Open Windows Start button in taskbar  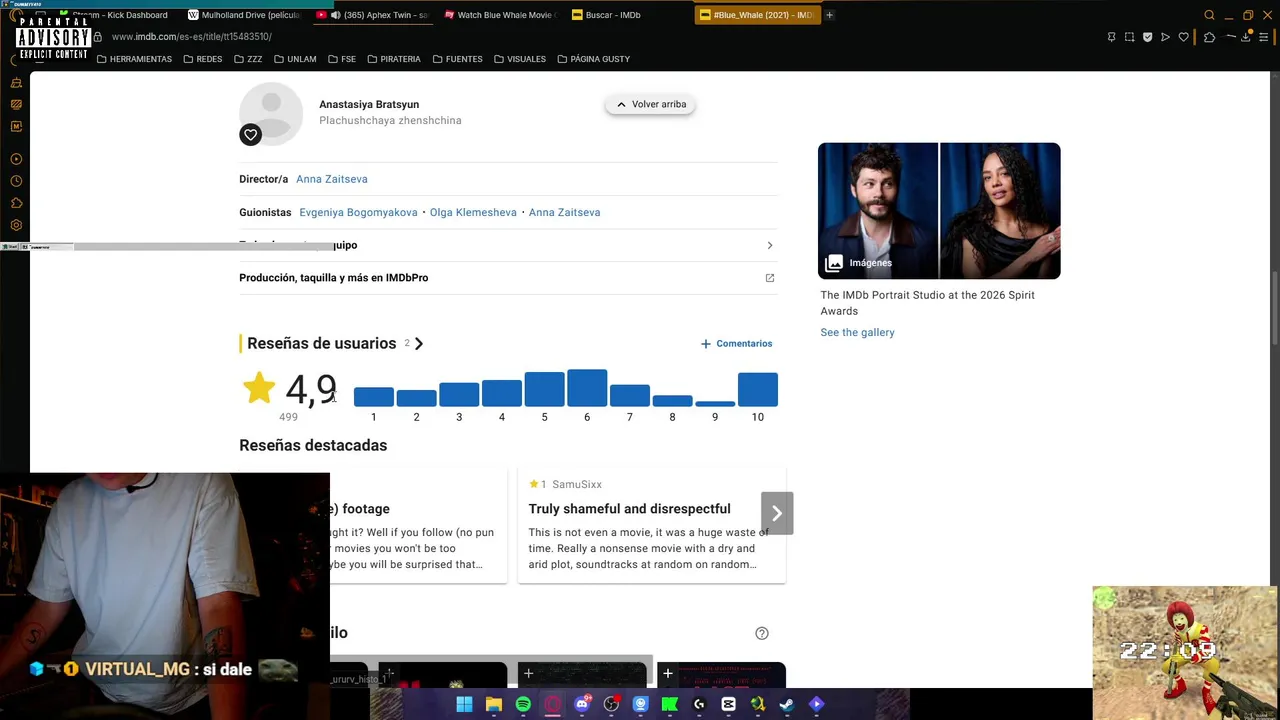[464, 704]
